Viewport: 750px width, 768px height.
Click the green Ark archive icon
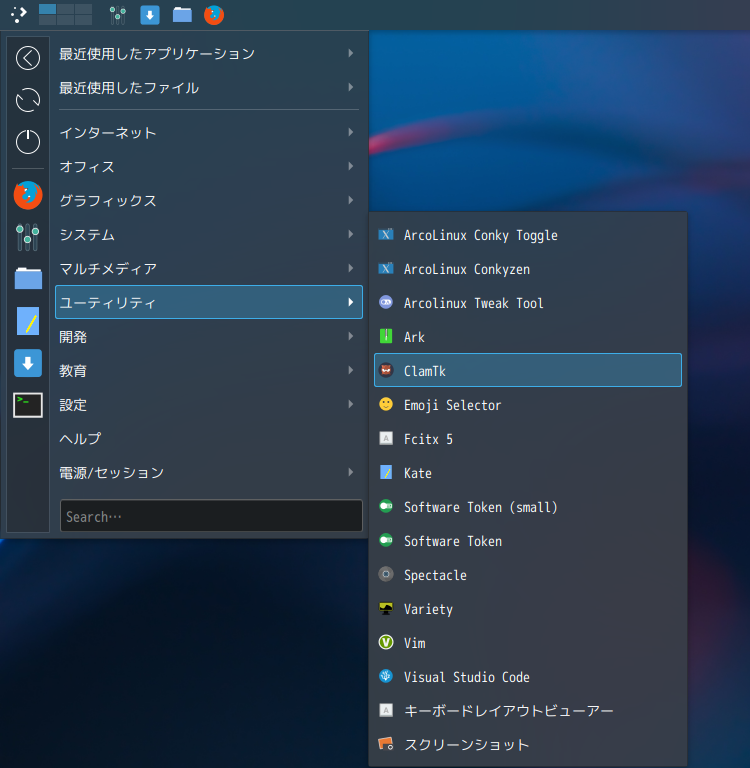(x=386, y=336)
